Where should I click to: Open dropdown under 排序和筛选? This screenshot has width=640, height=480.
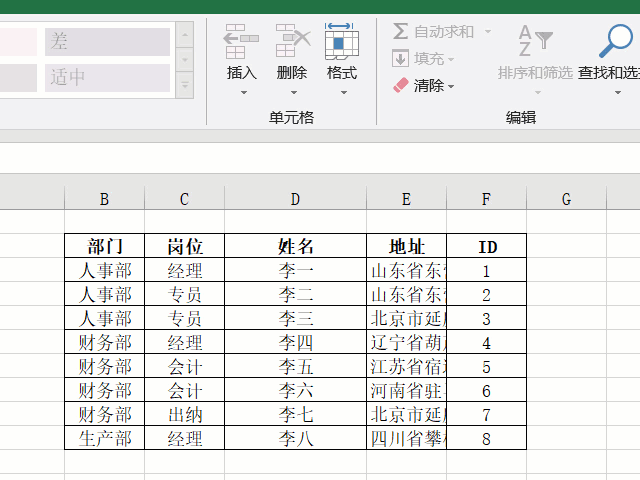[538, 93]
